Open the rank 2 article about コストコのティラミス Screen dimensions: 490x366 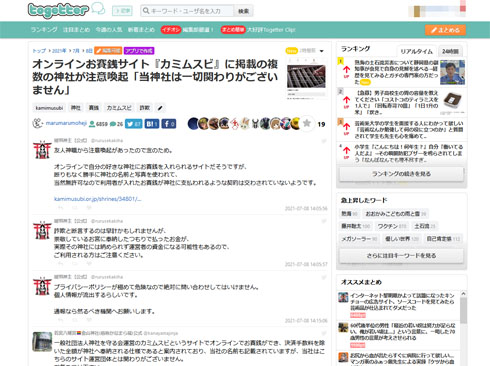397,102
